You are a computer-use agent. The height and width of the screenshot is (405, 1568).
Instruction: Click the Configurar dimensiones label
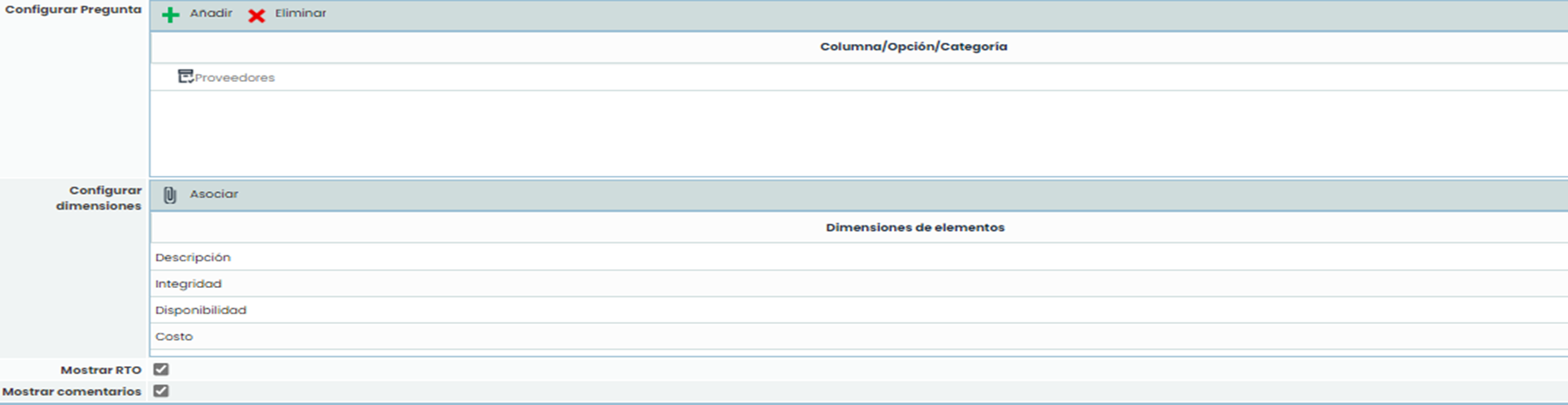click(x=99, y=198)
